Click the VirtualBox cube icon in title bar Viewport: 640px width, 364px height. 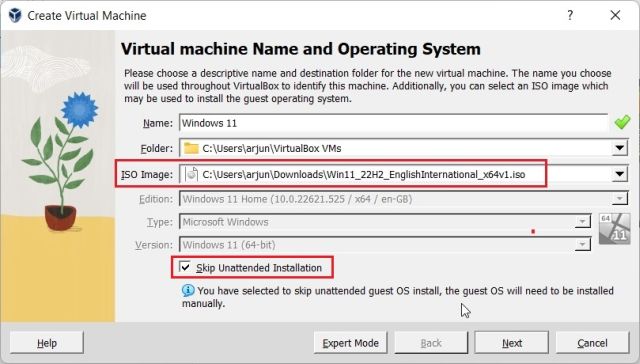point(15,16)
